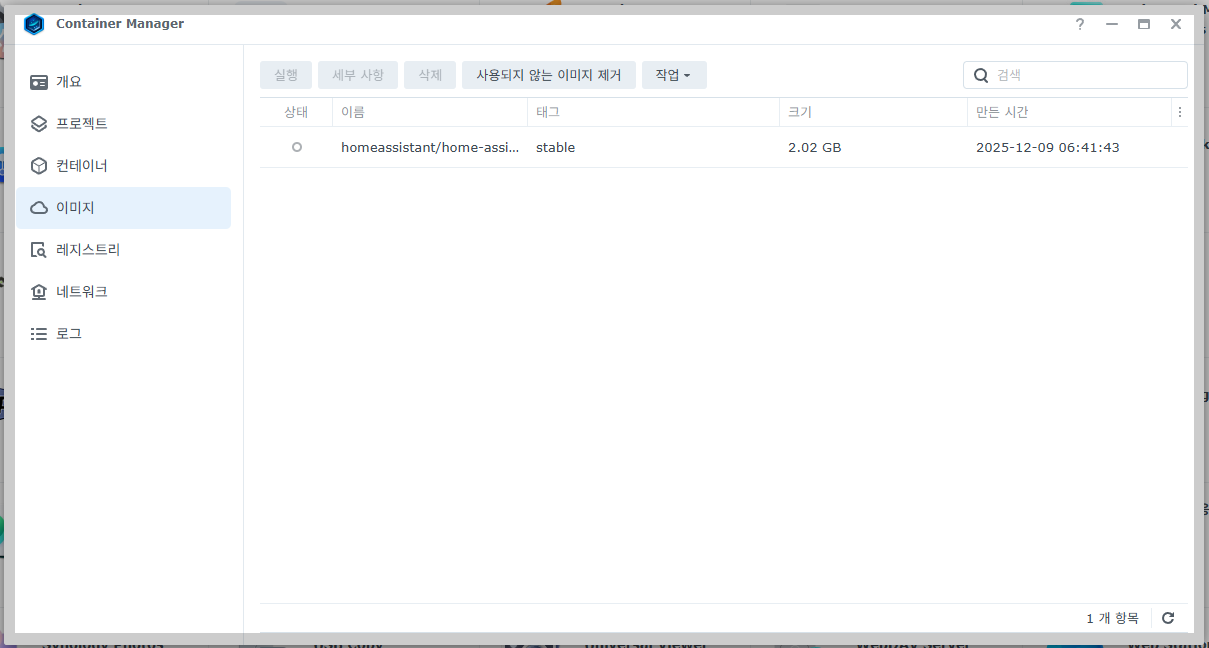Click the magnifier icon in search box
Viewport: 1209px width, 648px height.
(981, 75)
